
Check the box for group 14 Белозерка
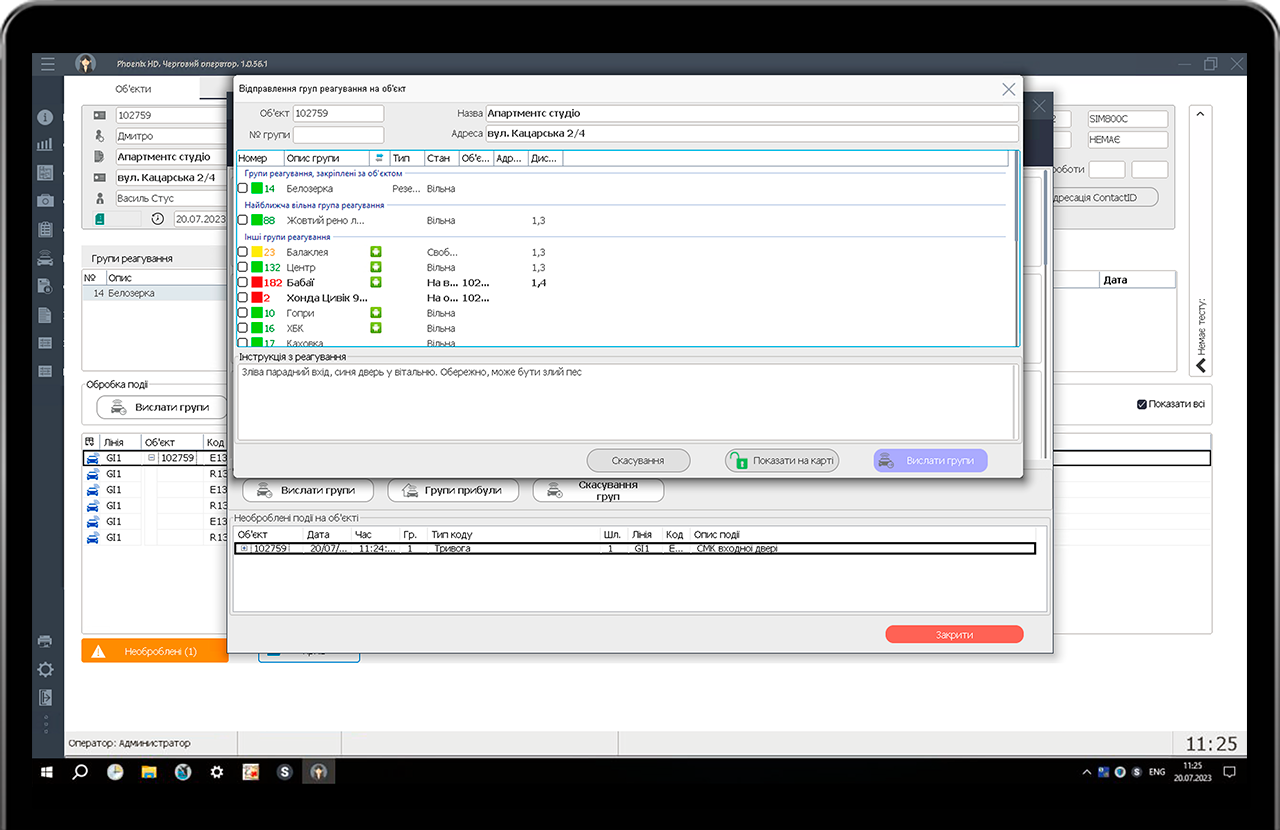[x=243, y=188]
